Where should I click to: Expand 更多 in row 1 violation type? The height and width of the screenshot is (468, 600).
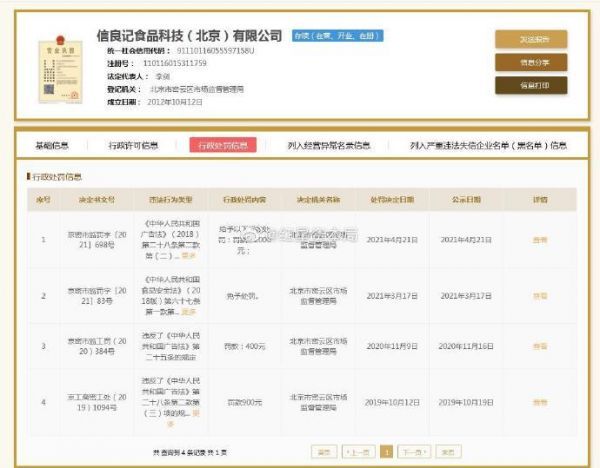pyautogui.click(x=188, y=256)
